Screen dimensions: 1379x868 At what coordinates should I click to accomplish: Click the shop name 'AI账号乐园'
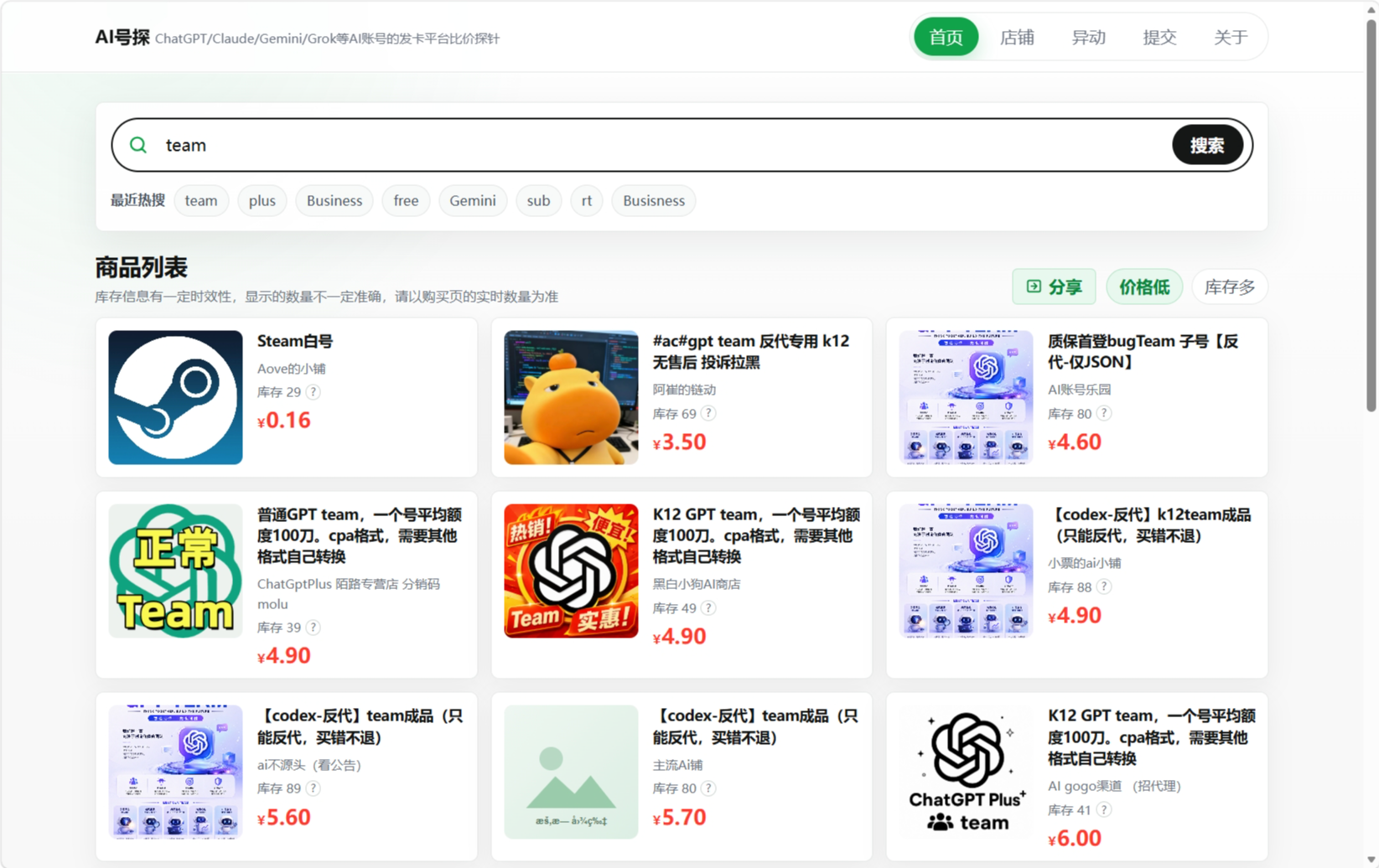[x=1080, y=390]
